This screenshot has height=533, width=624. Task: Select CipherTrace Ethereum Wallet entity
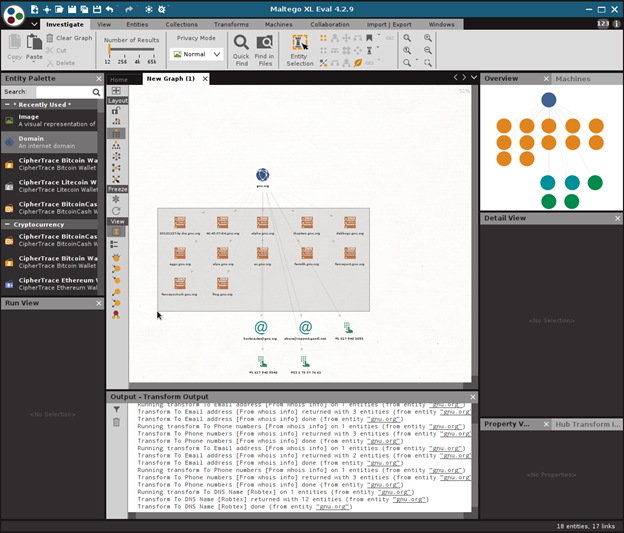click(x=49, y=284)
